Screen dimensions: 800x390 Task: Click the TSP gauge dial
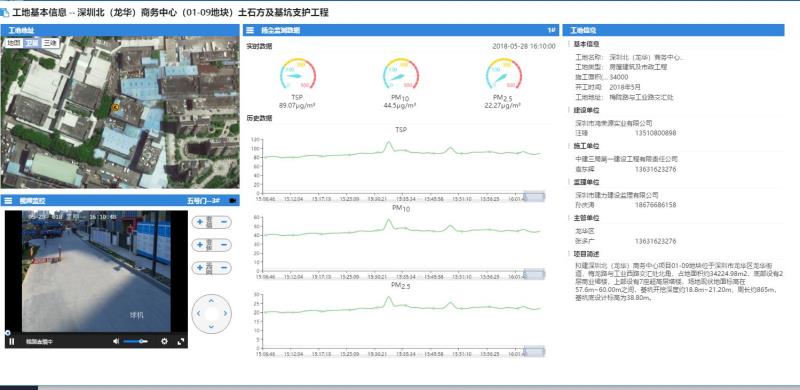click(297, 75)
